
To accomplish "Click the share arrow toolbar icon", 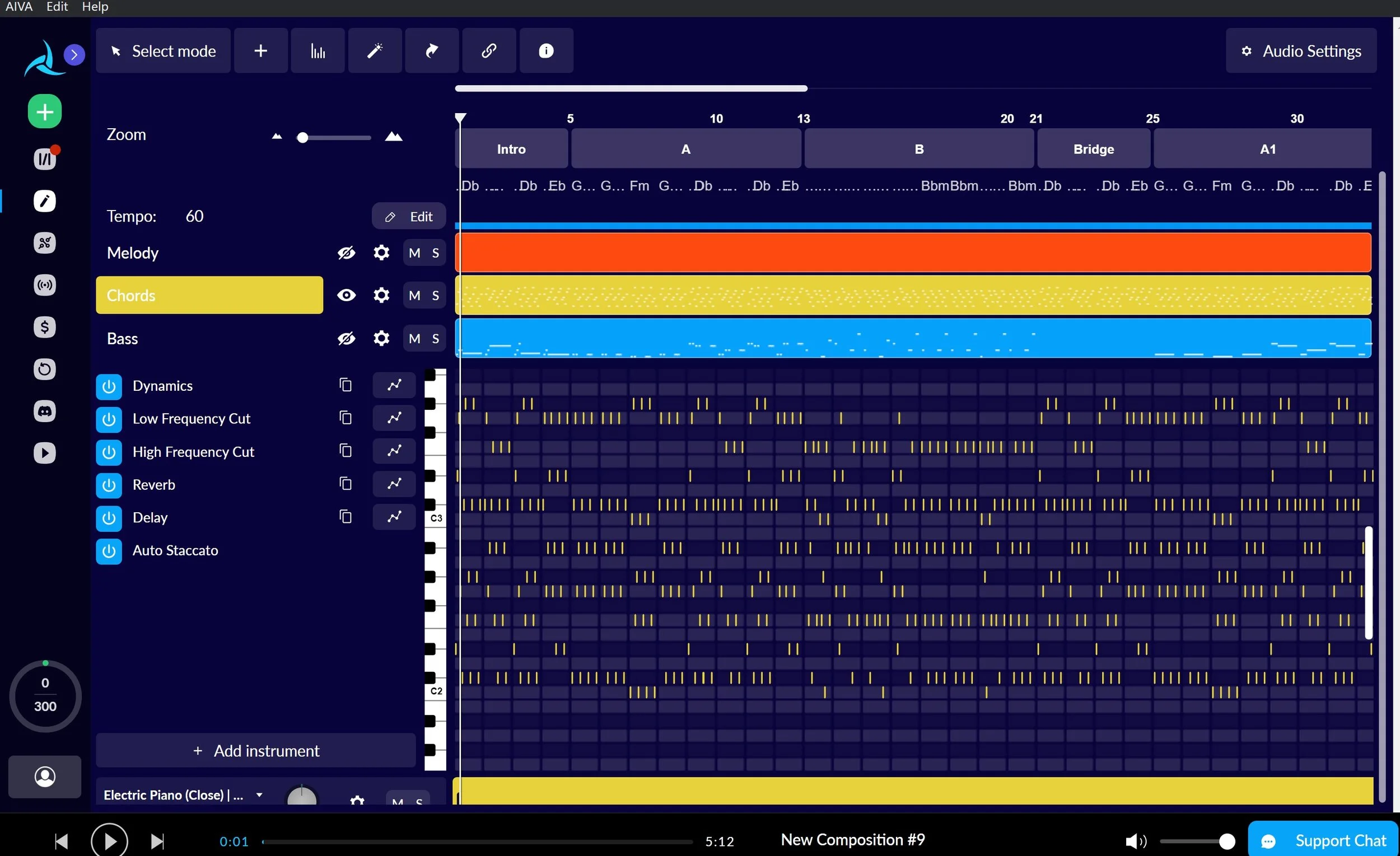I will click(x=432, y=50).
